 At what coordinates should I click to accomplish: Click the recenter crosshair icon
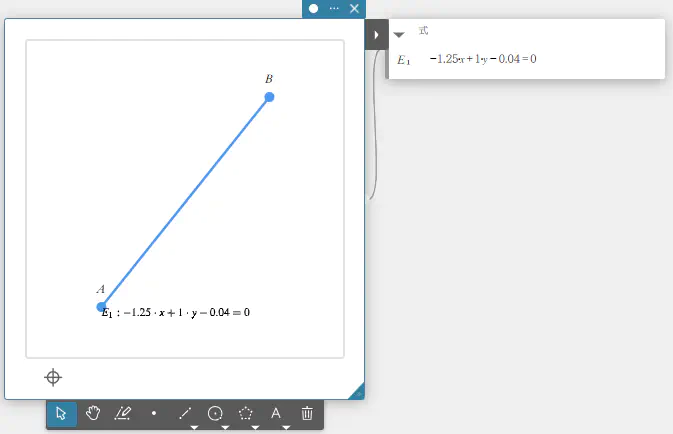pyautogui.click(x=54, y=377)
